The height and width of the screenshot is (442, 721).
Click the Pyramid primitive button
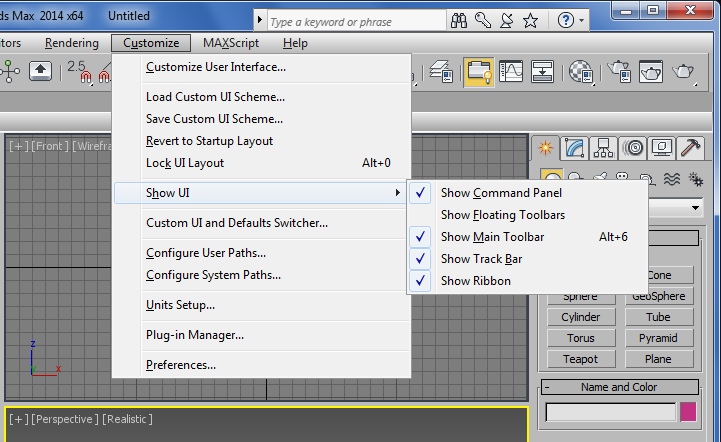pos(658,338)
